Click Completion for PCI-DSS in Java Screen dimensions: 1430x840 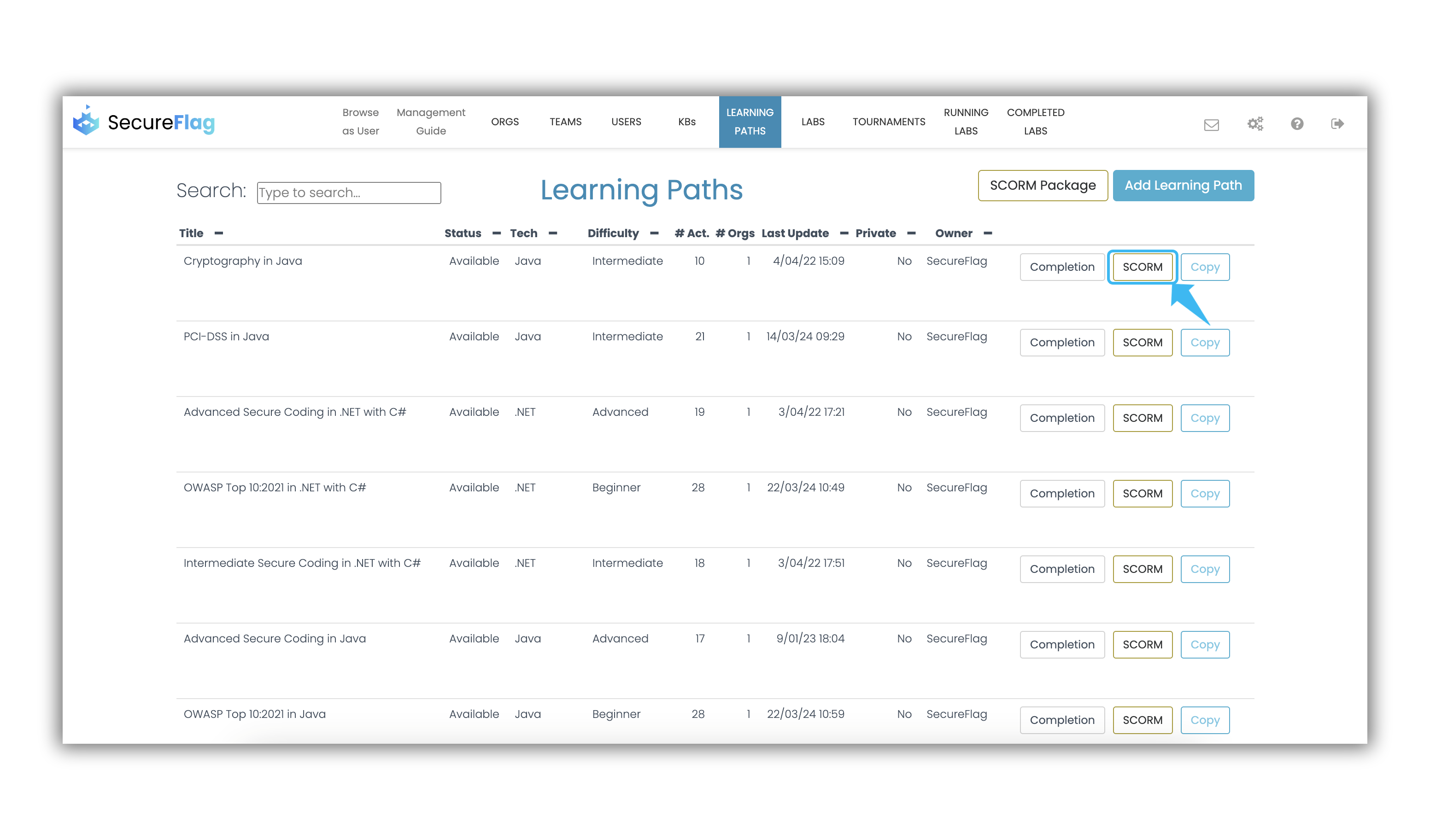pyautogui.click(x=1062, y=343)
